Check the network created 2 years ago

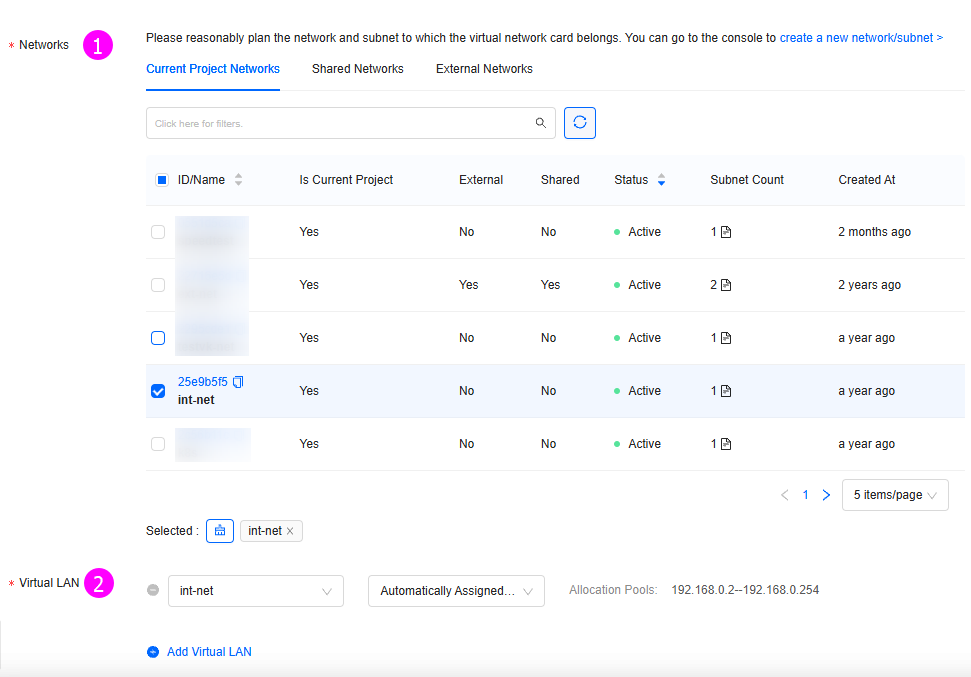click(158, 285)
